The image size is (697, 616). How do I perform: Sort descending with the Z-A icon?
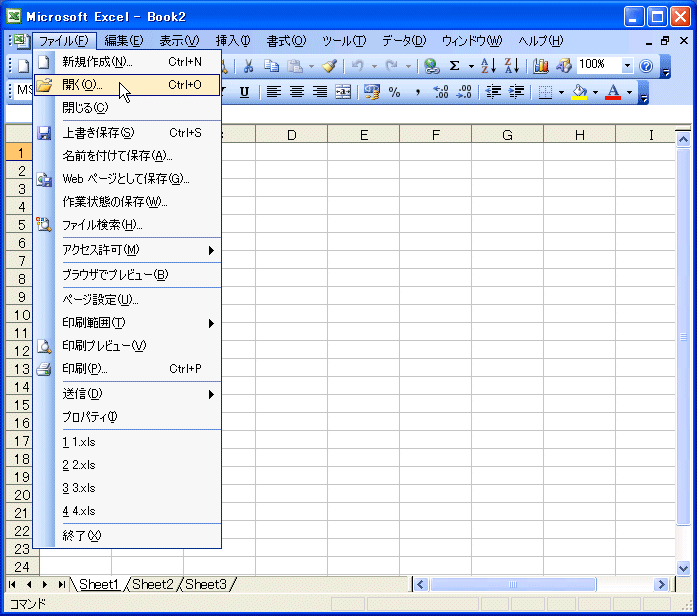click(x=512, y=66)
